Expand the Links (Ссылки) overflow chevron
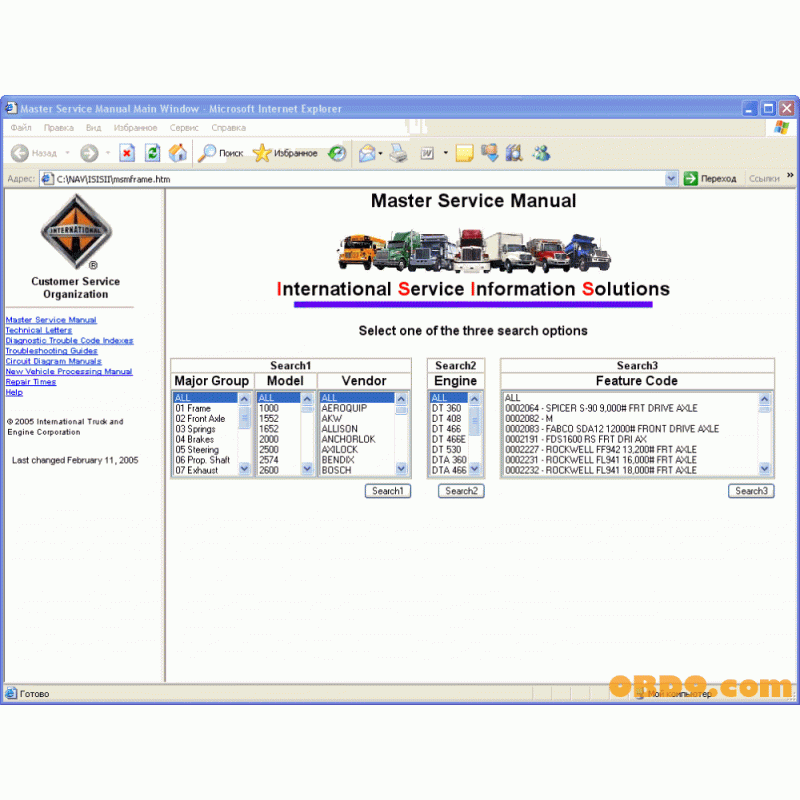800x800 pixels. (790, 176)
